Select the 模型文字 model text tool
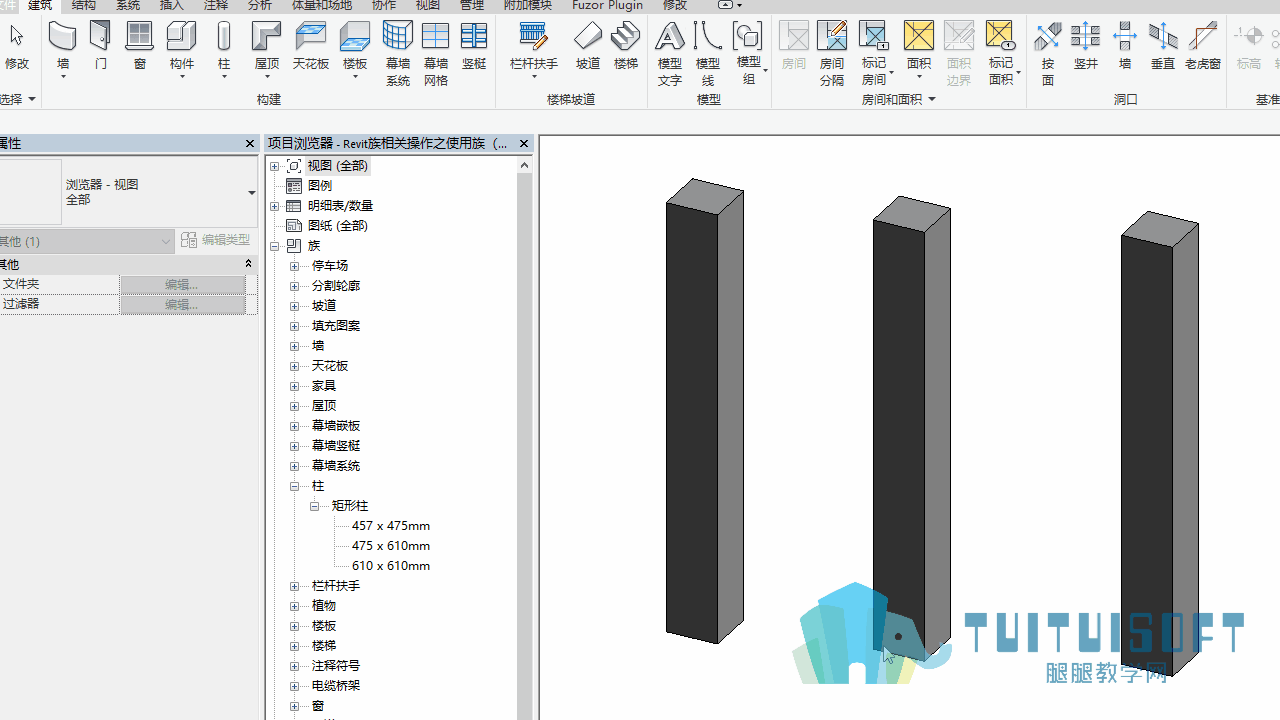Screen dimensions: 1280x720 coord(670,52)
